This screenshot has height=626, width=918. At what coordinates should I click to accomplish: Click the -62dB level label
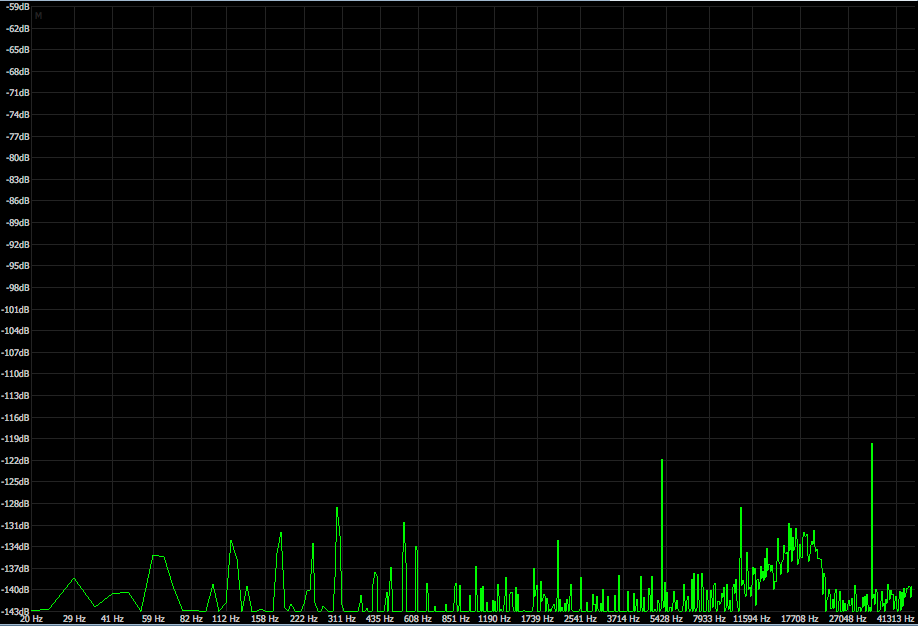pyautogui.click(x=18, y=29)
